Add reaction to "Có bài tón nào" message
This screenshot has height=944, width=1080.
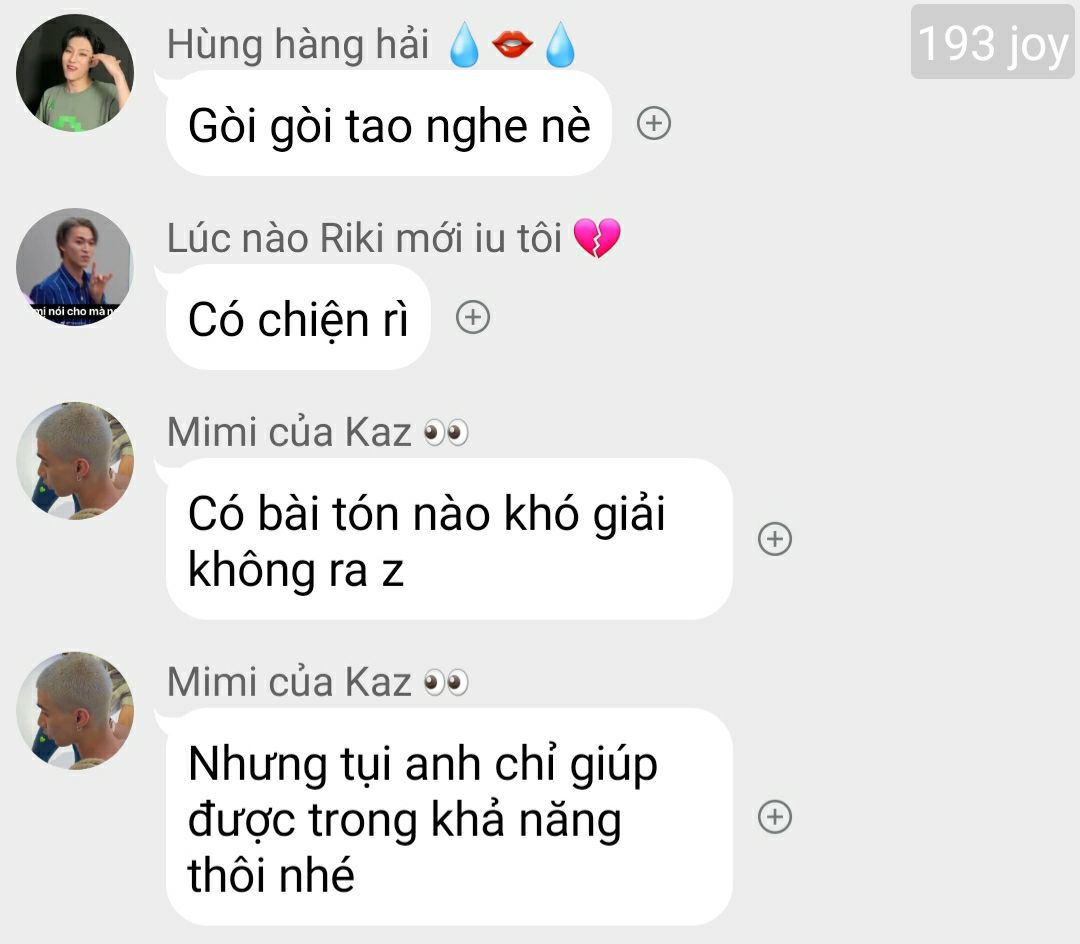(775, 538)
